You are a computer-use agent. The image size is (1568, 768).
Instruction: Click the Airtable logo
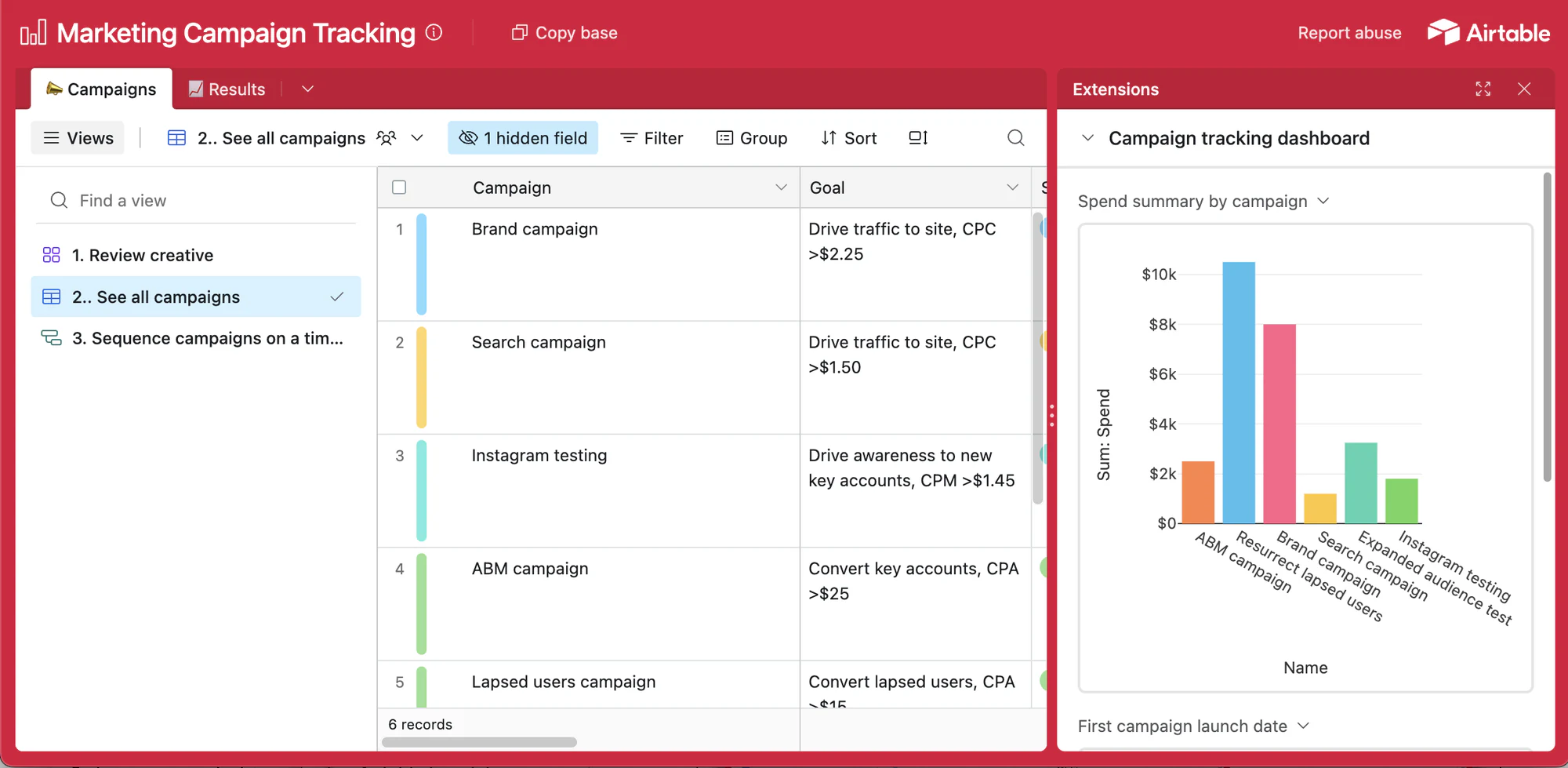pos(1488,32)
